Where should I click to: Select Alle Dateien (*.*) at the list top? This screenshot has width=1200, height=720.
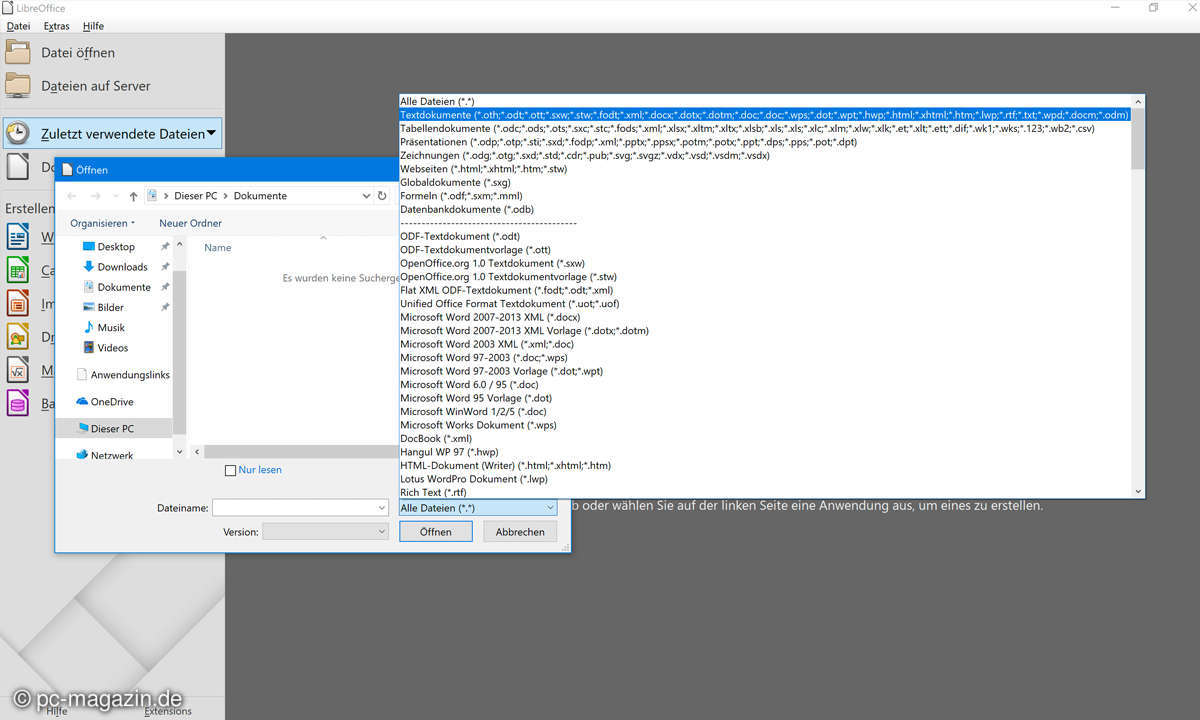tap(765, 101)
